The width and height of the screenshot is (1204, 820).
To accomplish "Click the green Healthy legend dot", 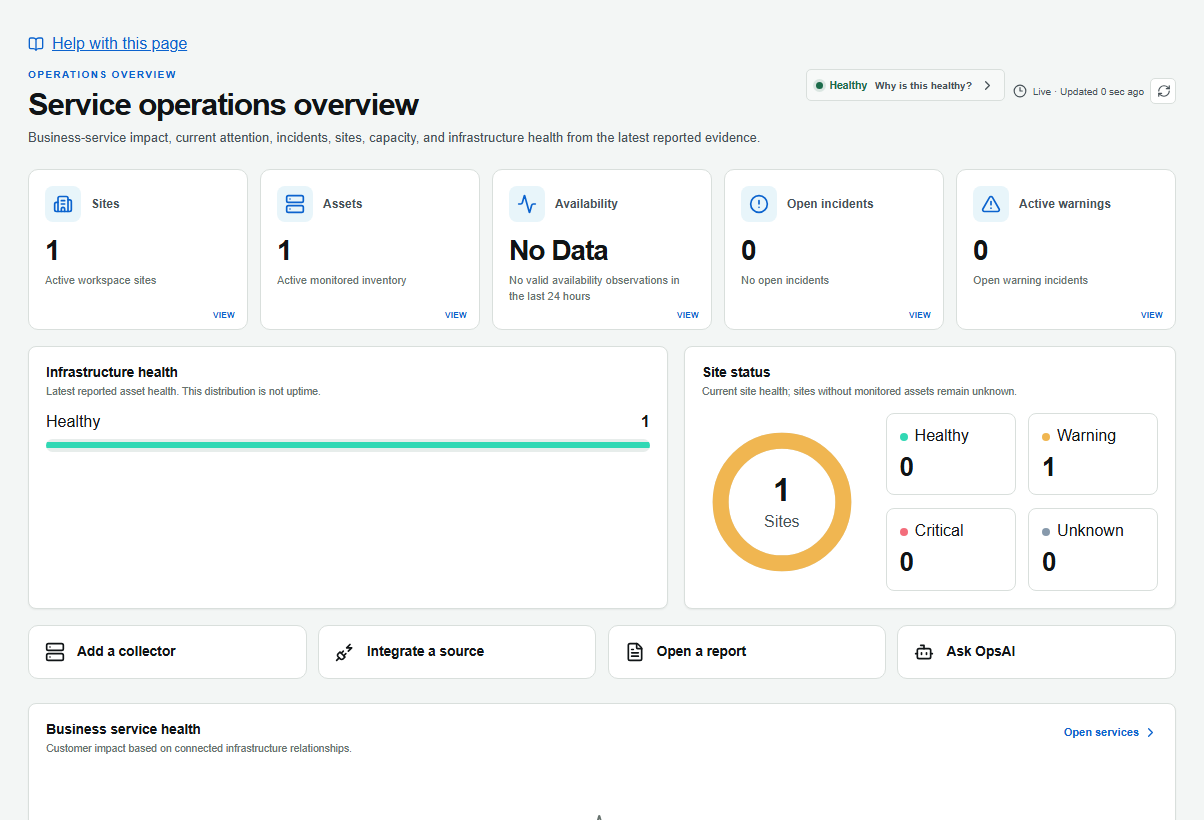I will [904, 437].
